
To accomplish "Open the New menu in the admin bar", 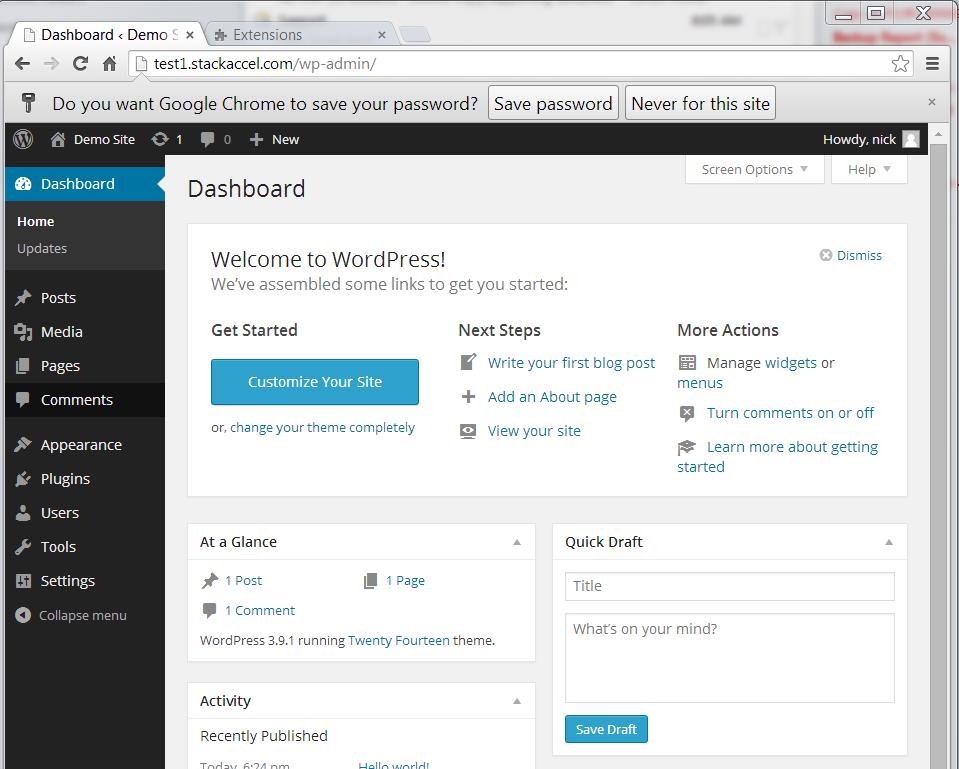I will (273, 139).
